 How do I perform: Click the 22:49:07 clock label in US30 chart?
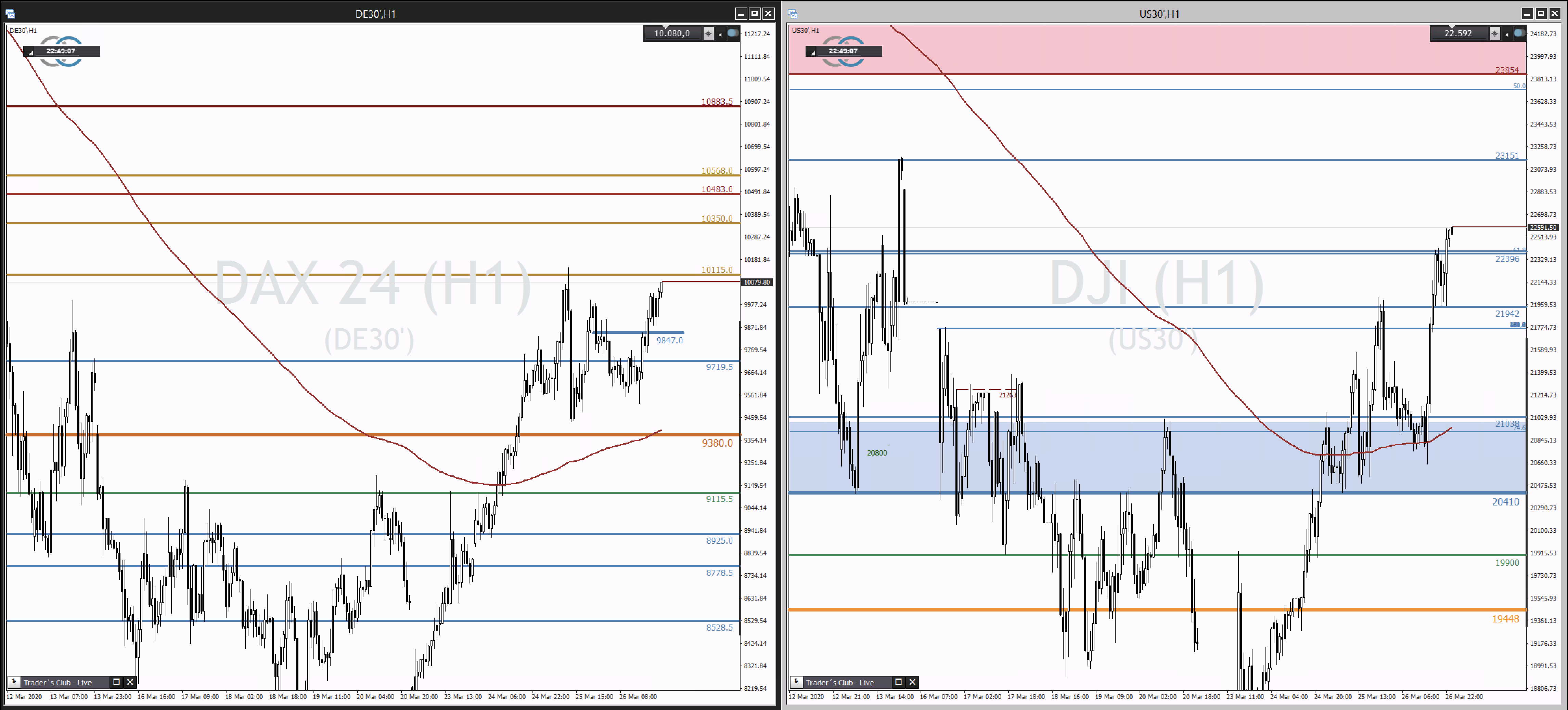click(843, 51)
